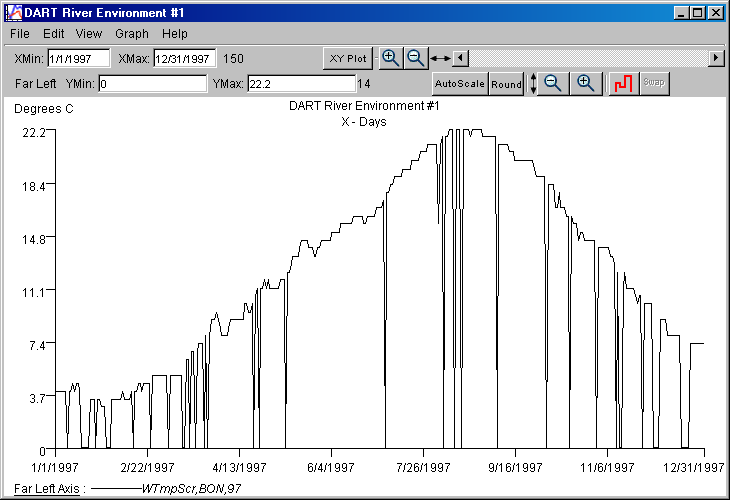Image resolution: width=730 pixels, height=500 pixels.
Task: Open the Graph menu
Action: pyautogui.click(x=132, y=34)
